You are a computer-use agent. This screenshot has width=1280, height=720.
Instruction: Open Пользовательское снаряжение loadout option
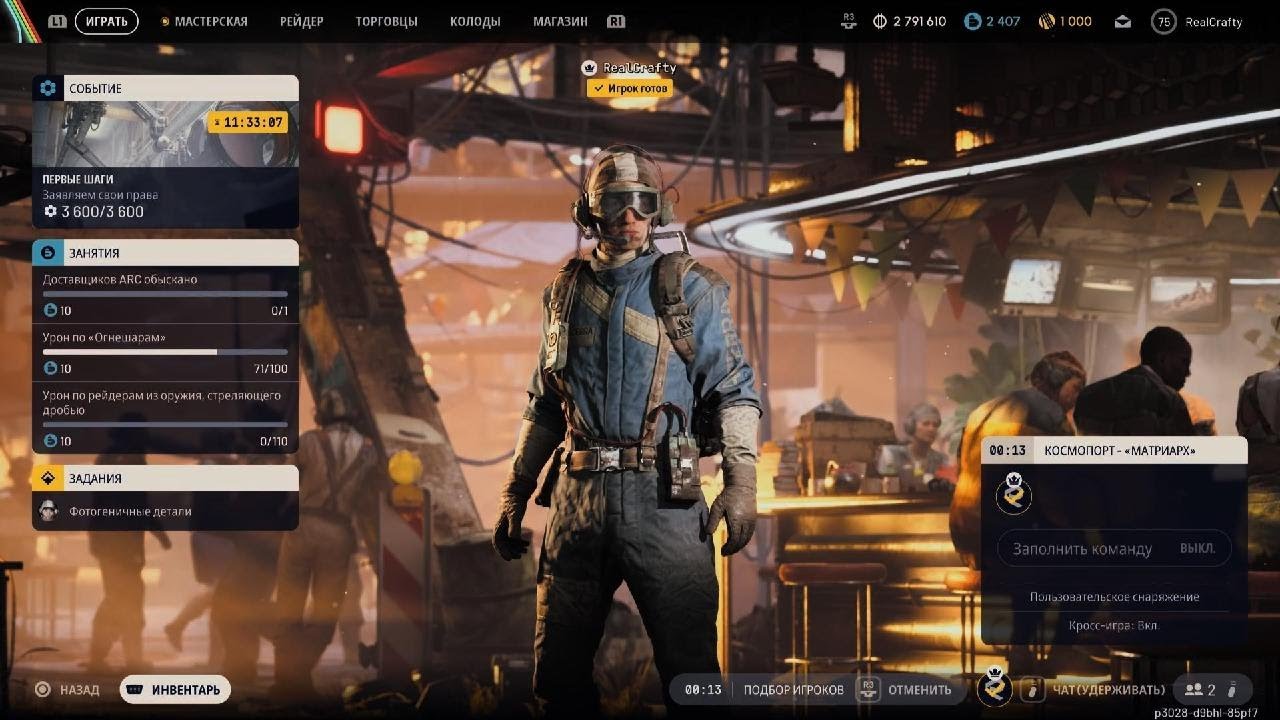1114,597
